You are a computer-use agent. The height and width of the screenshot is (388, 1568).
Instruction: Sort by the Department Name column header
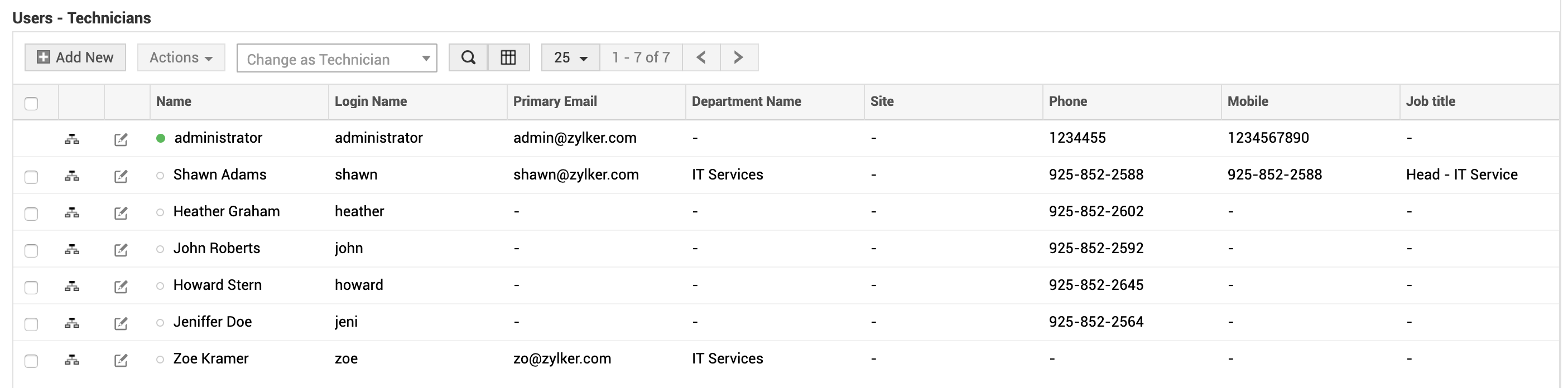tap(746, 101)
